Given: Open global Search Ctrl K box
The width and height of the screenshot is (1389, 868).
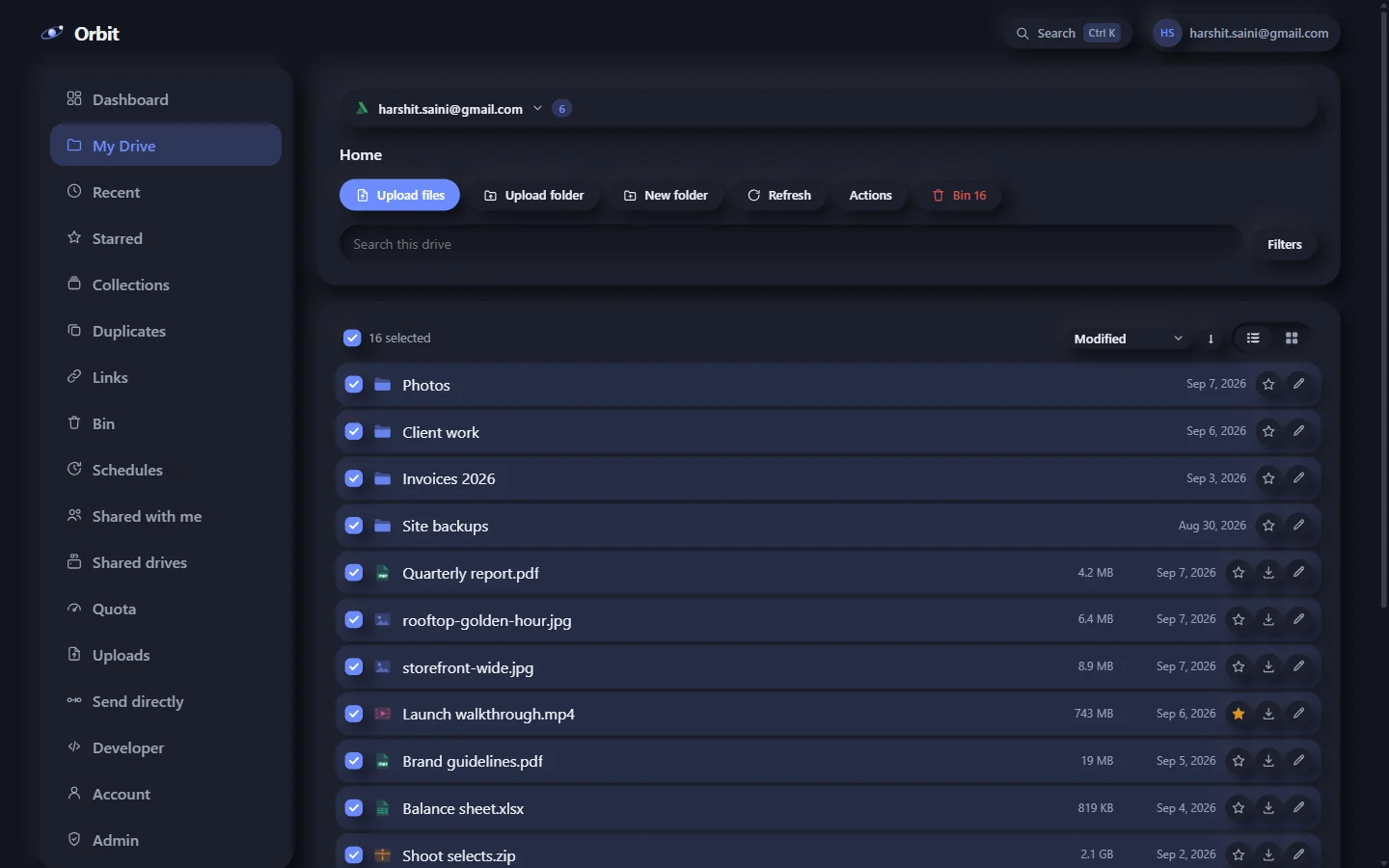Looking at the screenshot, I should point(1067,33).
